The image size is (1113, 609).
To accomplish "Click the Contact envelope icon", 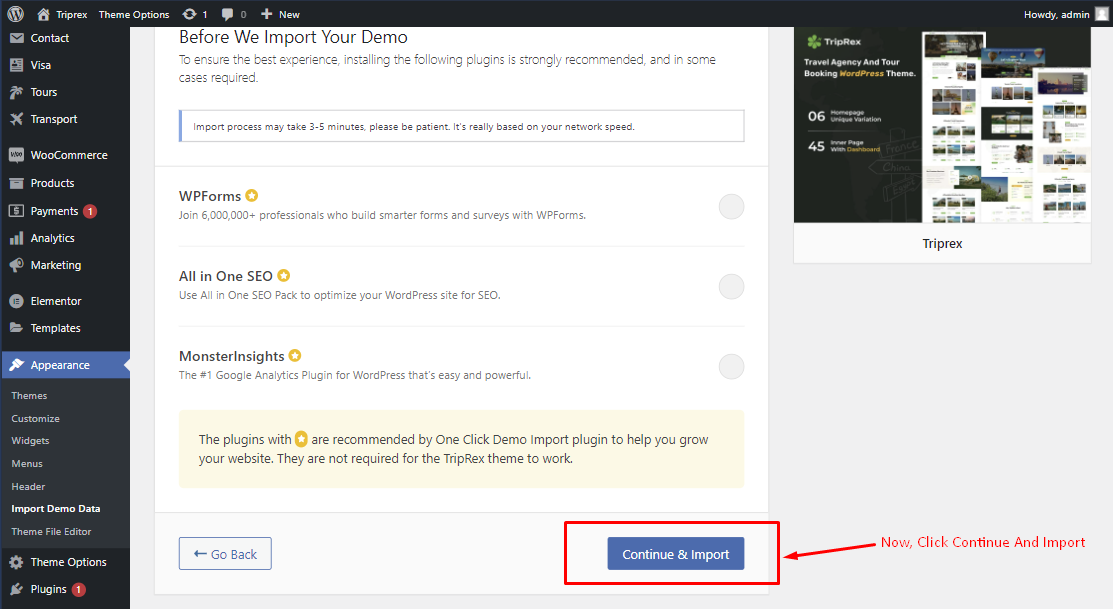I will point(17,38).
